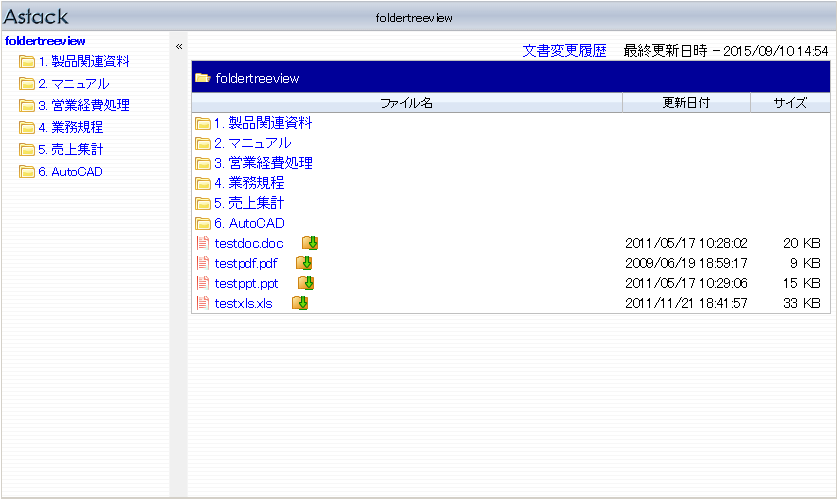Open the testdoc.doc file link
Image resolution: width=838 pixels, height=500 pixels.
[249, 244]
